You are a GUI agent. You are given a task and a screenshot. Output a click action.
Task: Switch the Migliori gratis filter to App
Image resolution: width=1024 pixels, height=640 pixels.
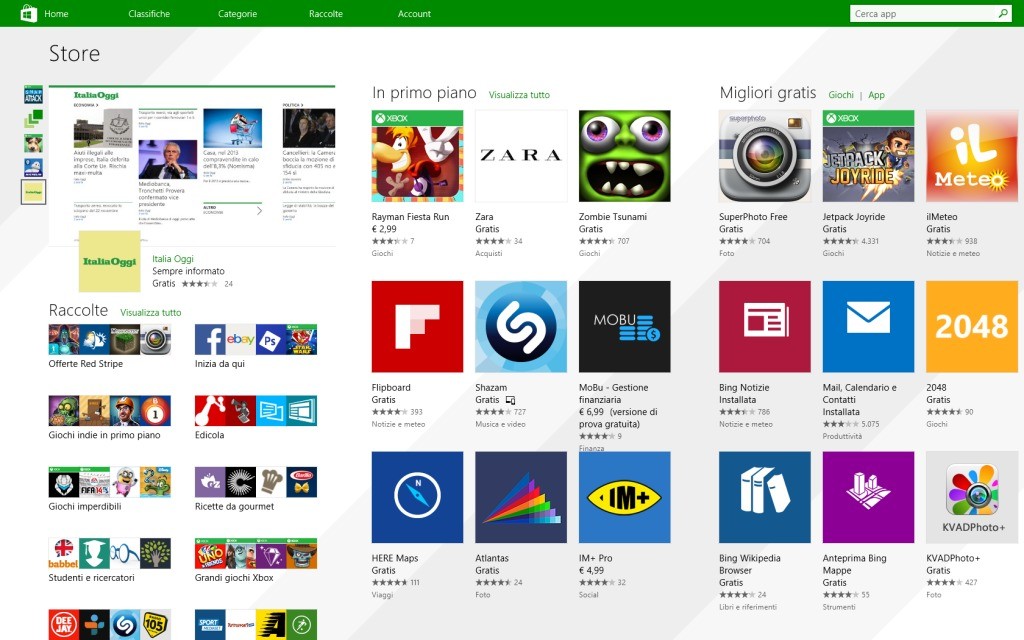click(x=876, y=94)
